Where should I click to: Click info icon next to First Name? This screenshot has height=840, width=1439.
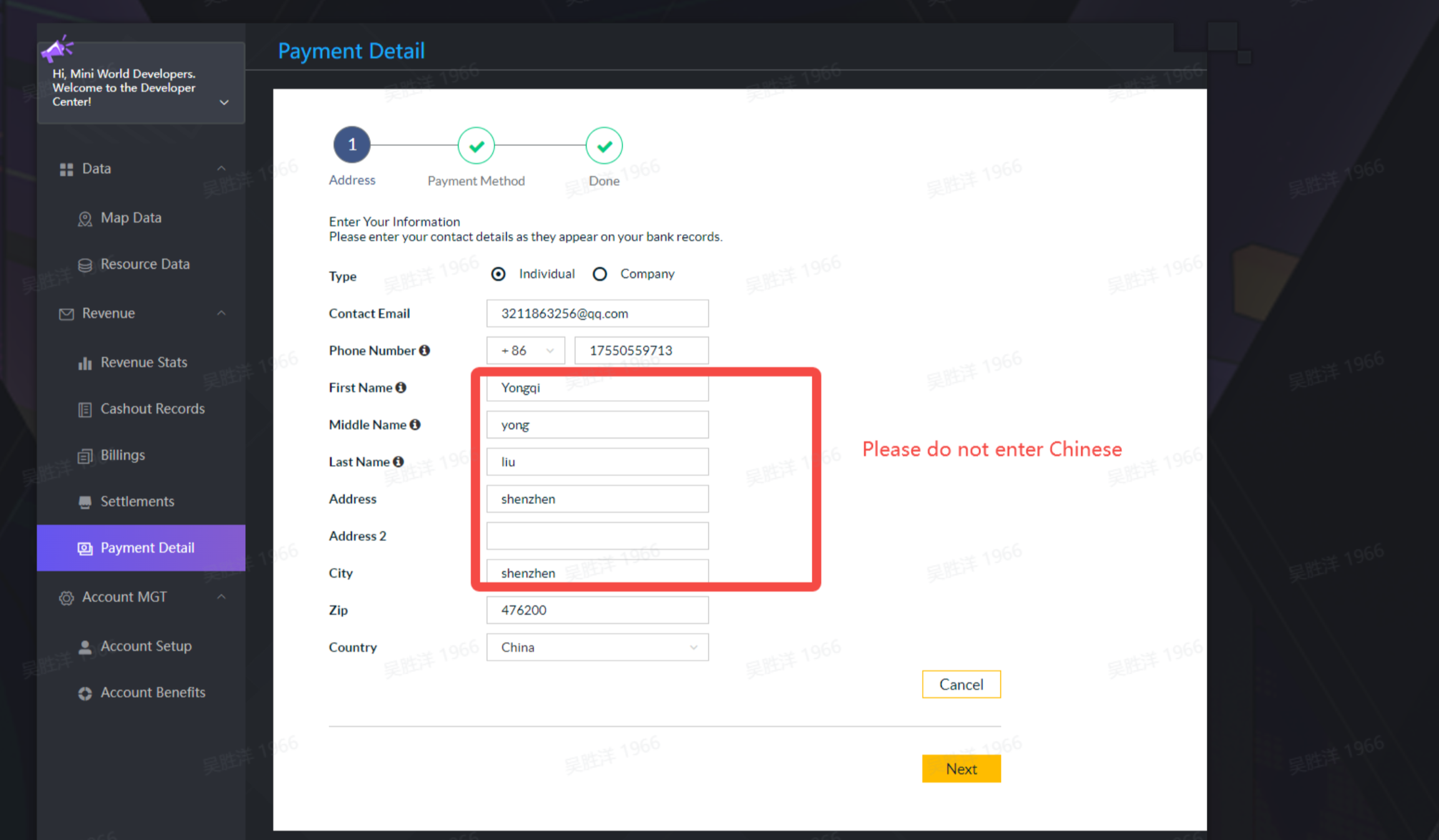pyautogui.click(x=401, y=388)
